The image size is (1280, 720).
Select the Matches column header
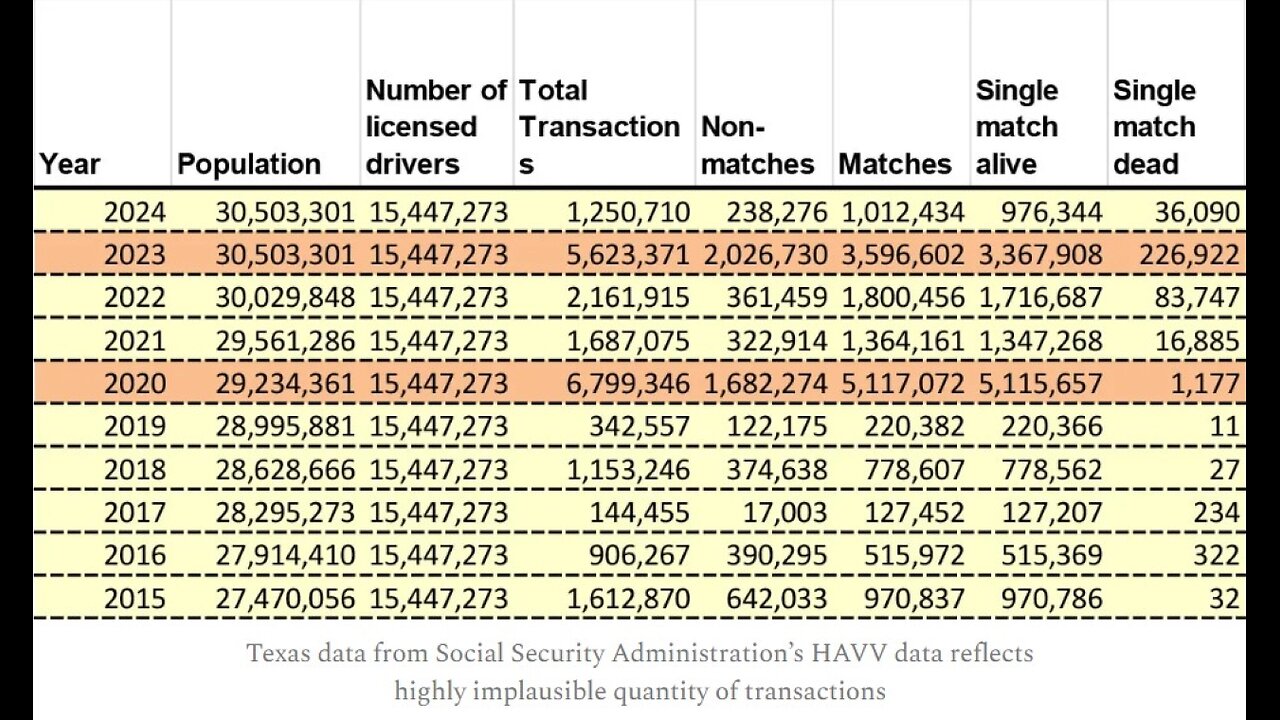coord(895,164)
